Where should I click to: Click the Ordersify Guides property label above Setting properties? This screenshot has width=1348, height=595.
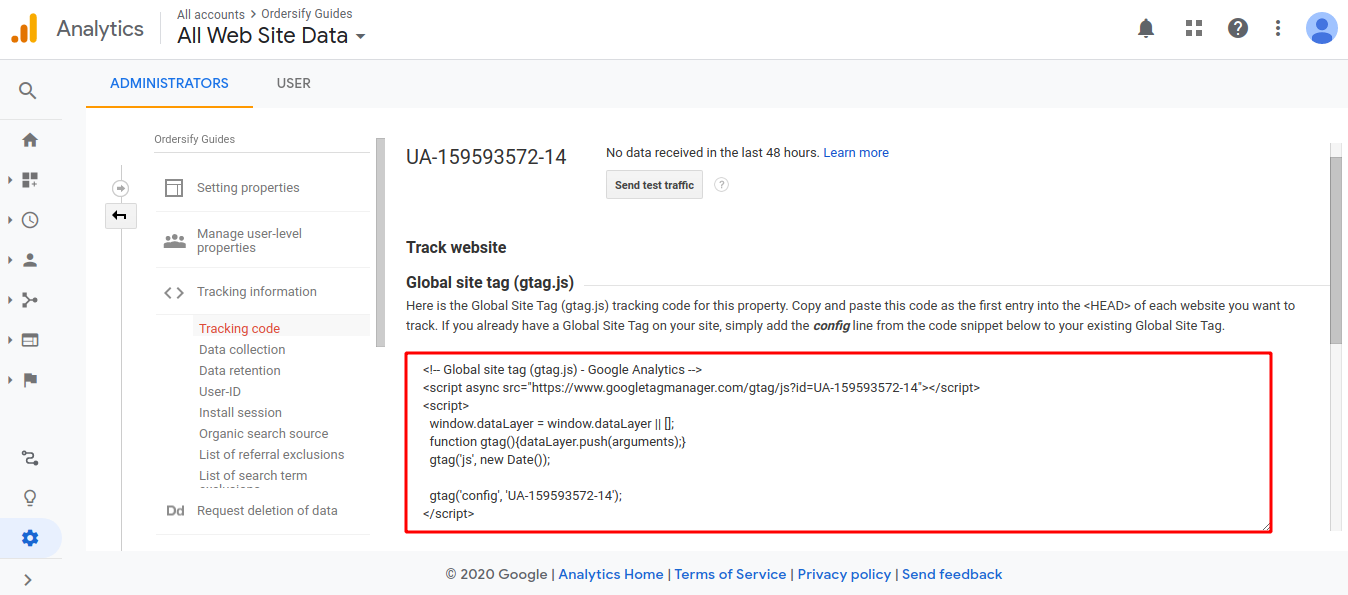195,139
